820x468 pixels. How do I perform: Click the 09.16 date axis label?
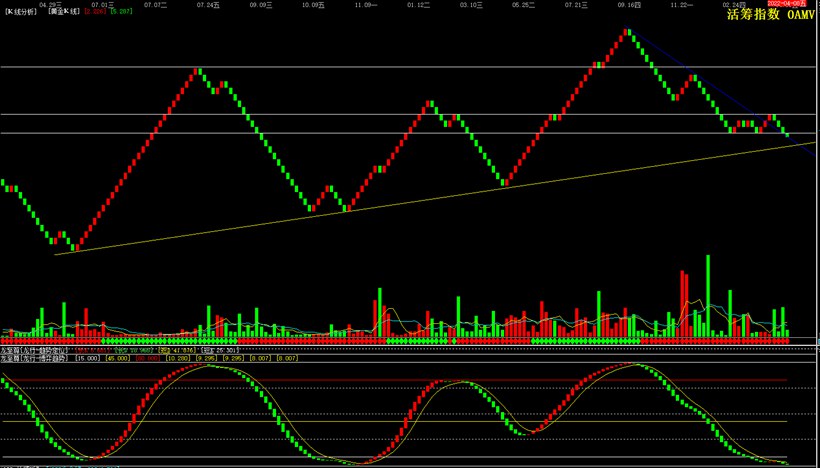(629, 4)
